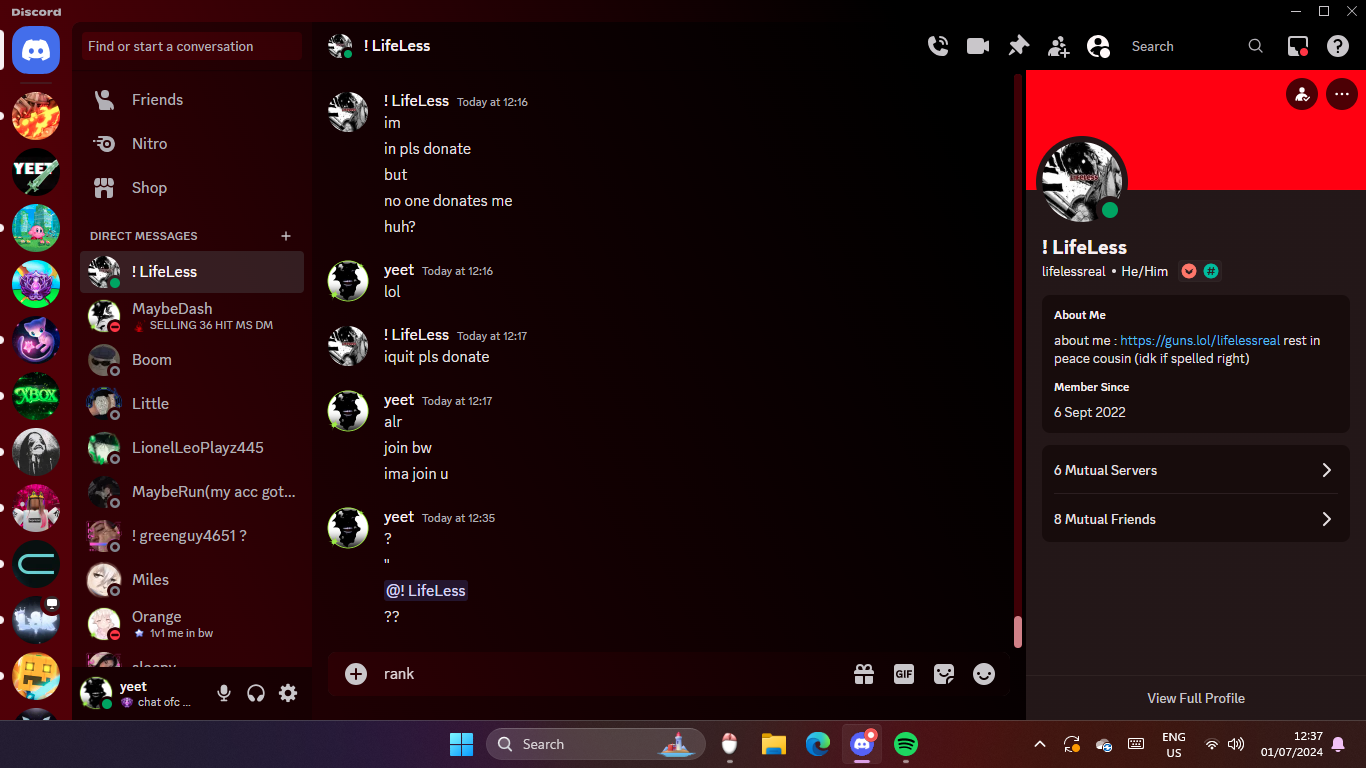Image resolution: width=1366 pixels, height=768 pixels.
Task: Open the more options ellipsis on profile banner
Action: [1341, 95]
